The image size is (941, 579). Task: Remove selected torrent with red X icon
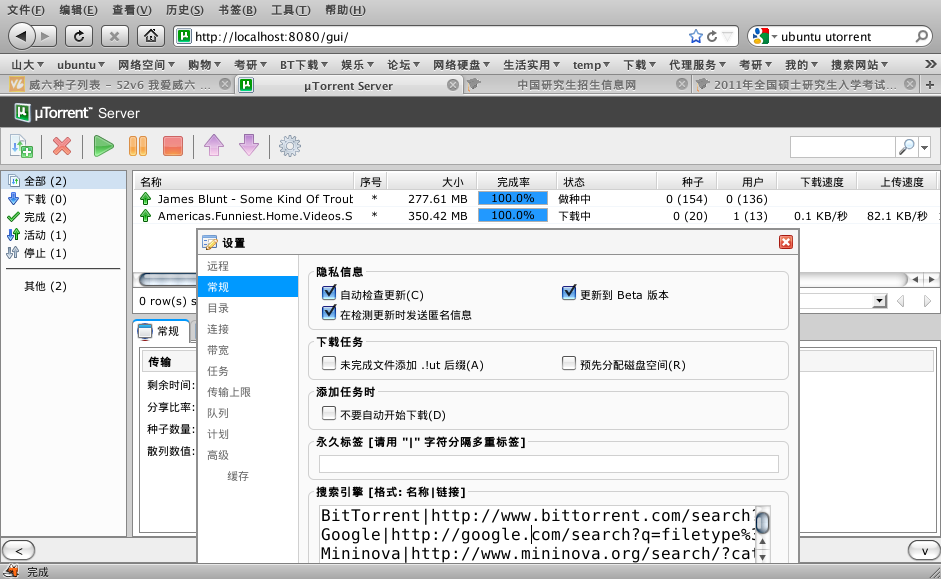click(x=61, y=146)
